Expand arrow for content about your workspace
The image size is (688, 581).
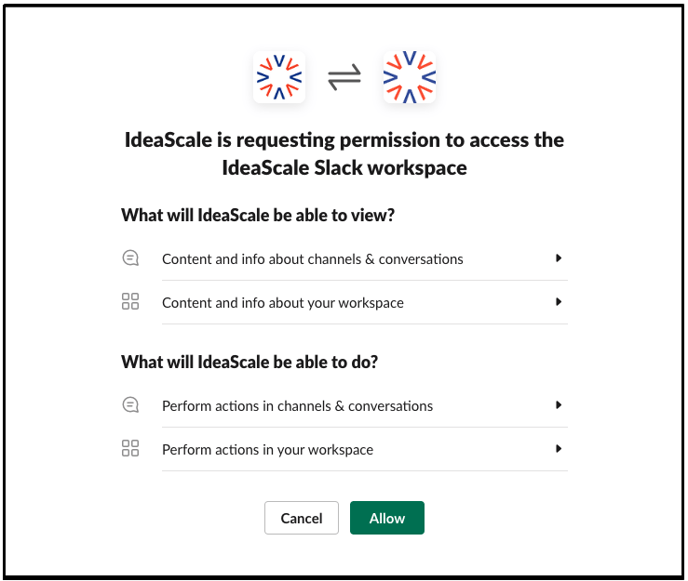click(558, 302)
